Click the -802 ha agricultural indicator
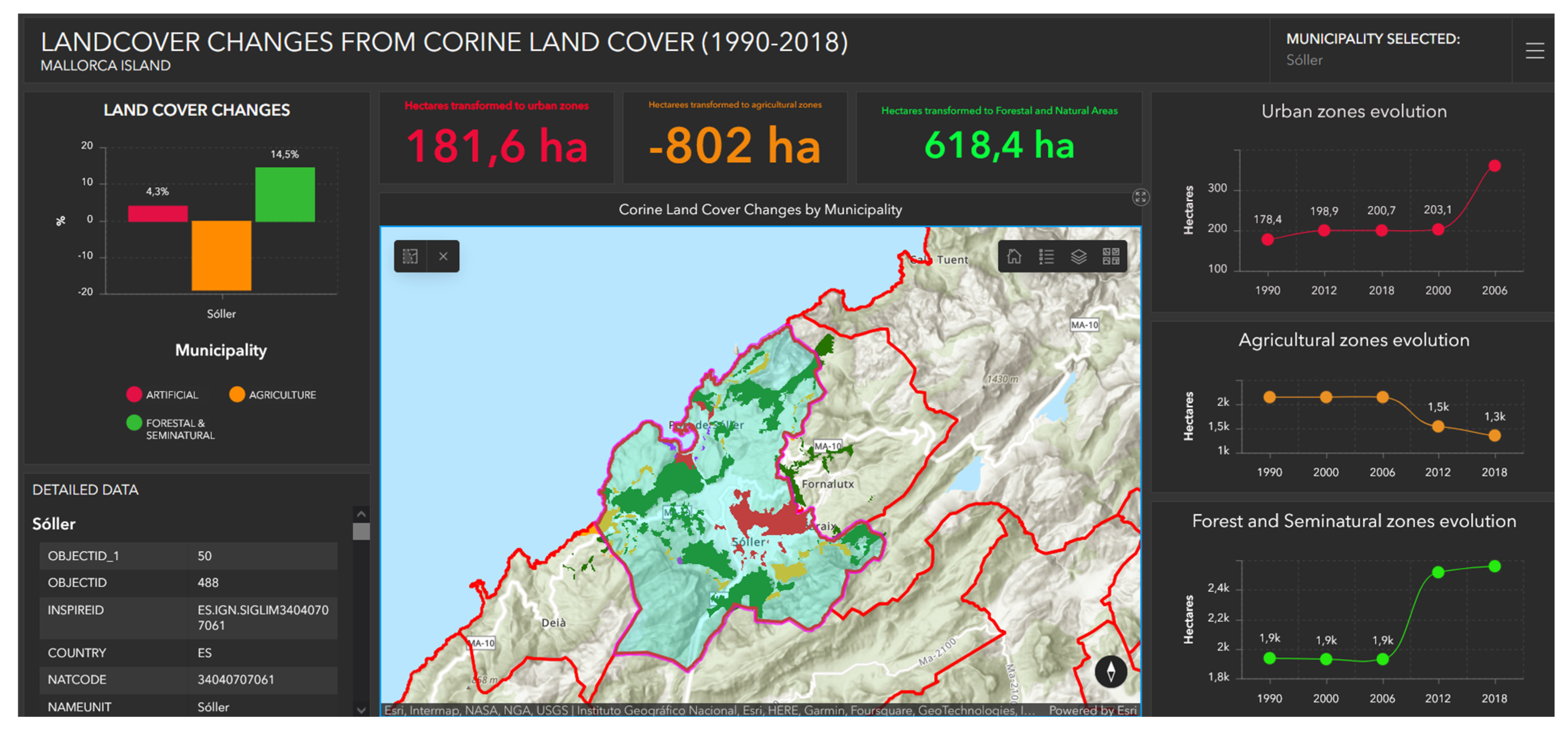Image resolution: width=1568 pixels, height=730 pixels. tap(735, 146)
